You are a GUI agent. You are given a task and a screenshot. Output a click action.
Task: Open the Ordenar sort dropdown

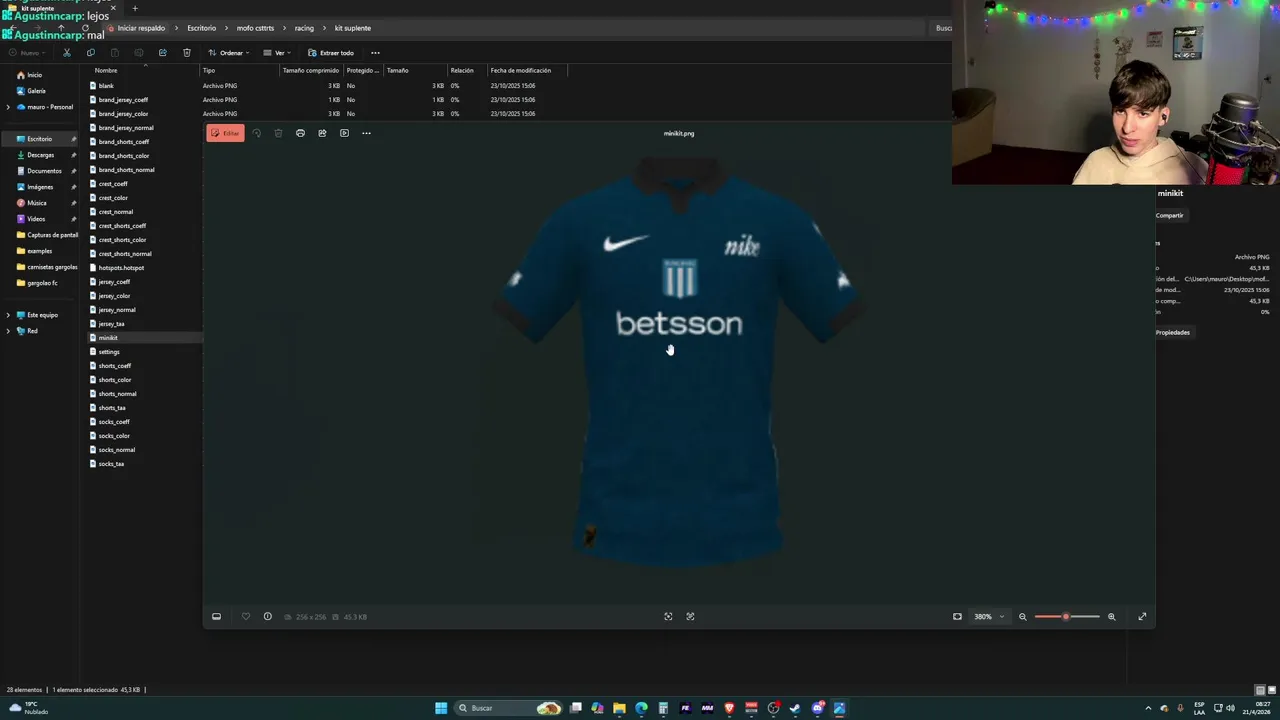click(229, 53)
